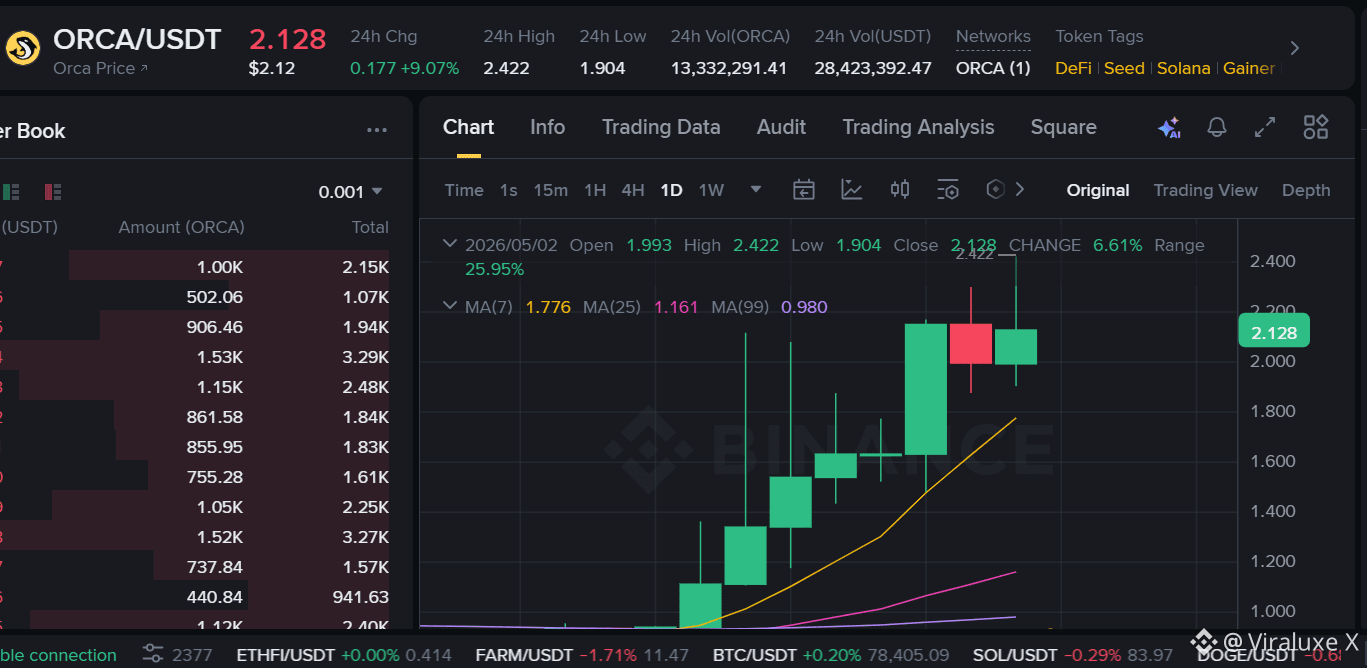Select the 15m interval
This screenshot has height=668, width=1367.
(550, 190)
